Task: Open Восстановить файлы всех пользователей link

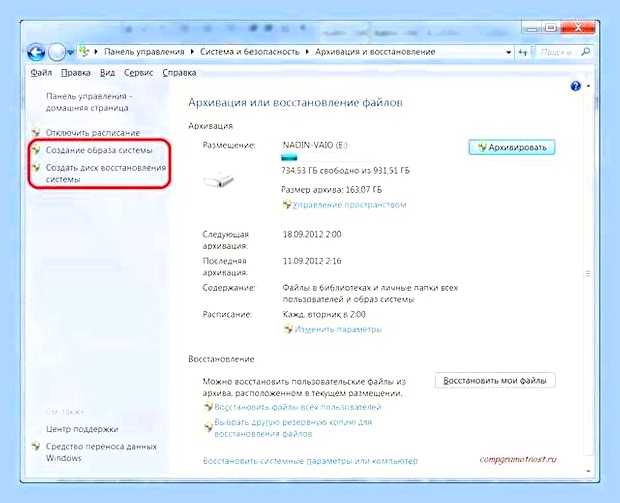Action: 298,407
